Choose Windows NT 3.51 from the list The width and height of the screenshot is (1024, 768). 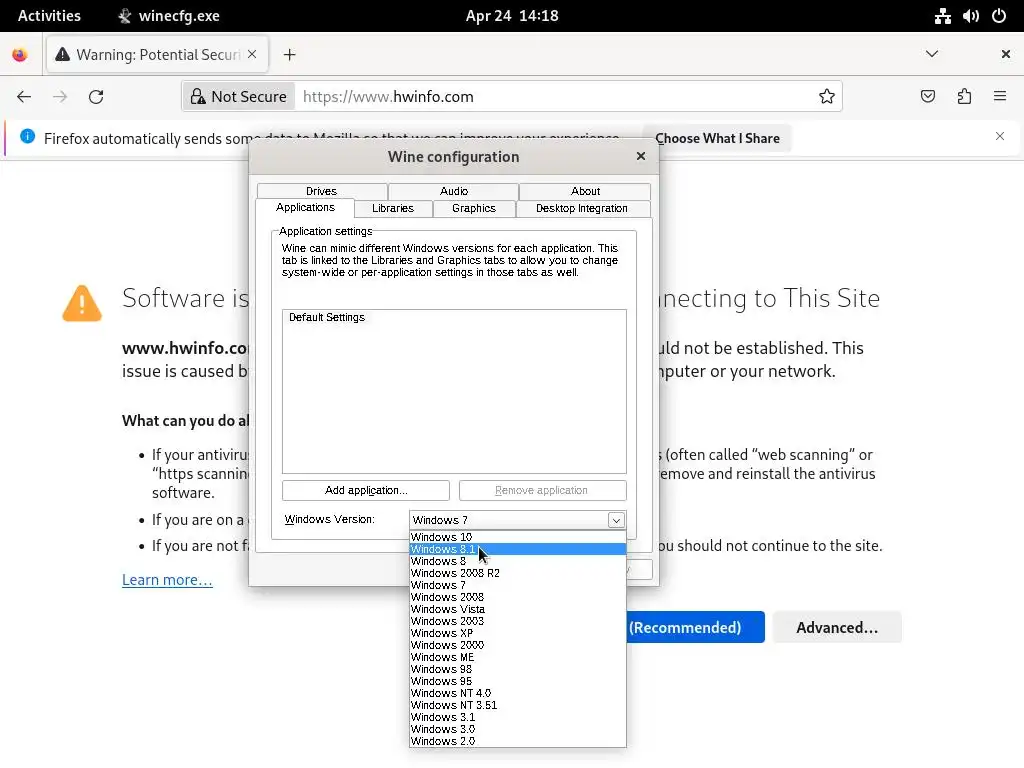coord(517,705)
